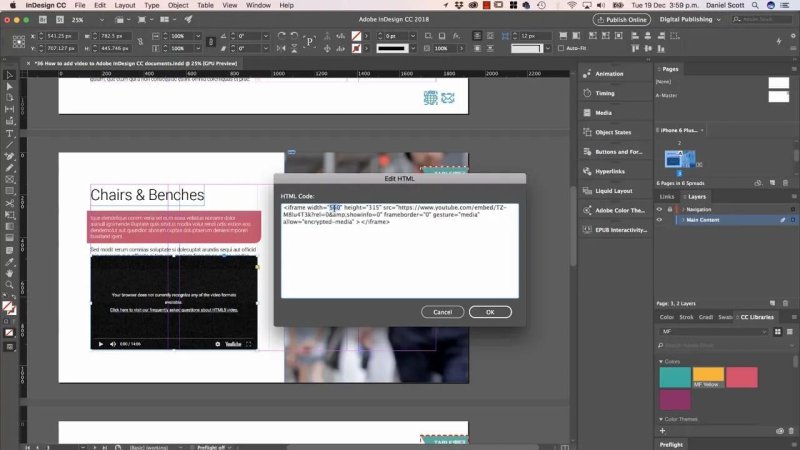Screen dimensions: 800x450
Task: Toggle visibility of Navigation layer
Action: tap(659, 210)
